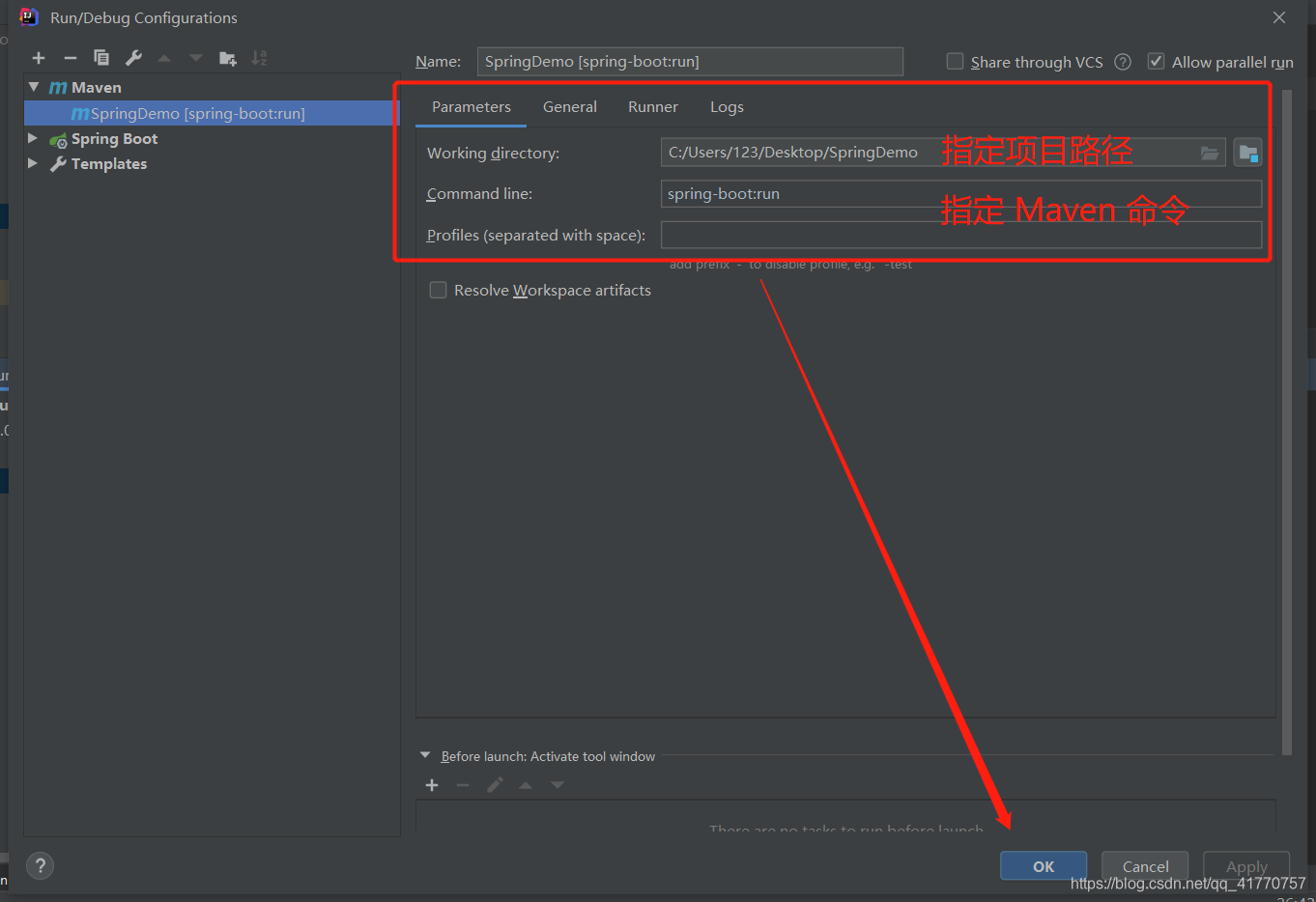
Task: Select the Maven category label
Action: pyautogui.click(x=97, y=87)
